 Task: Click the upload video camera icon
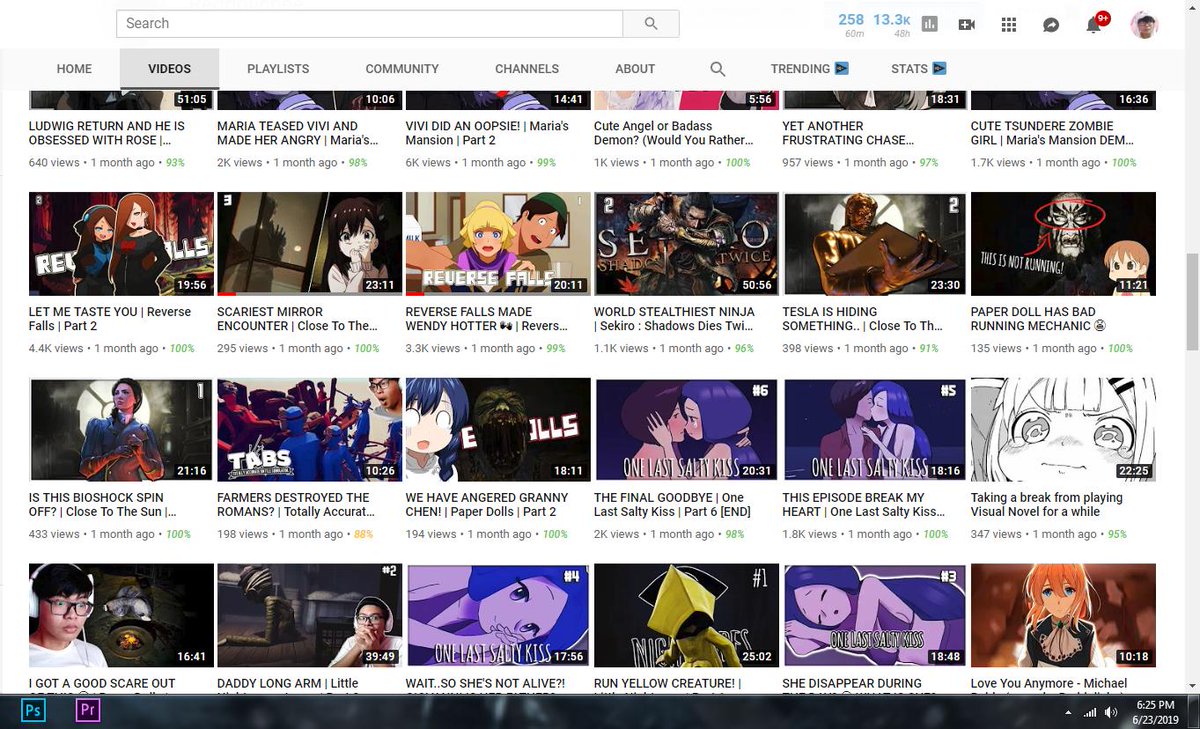tap(967, 24)
